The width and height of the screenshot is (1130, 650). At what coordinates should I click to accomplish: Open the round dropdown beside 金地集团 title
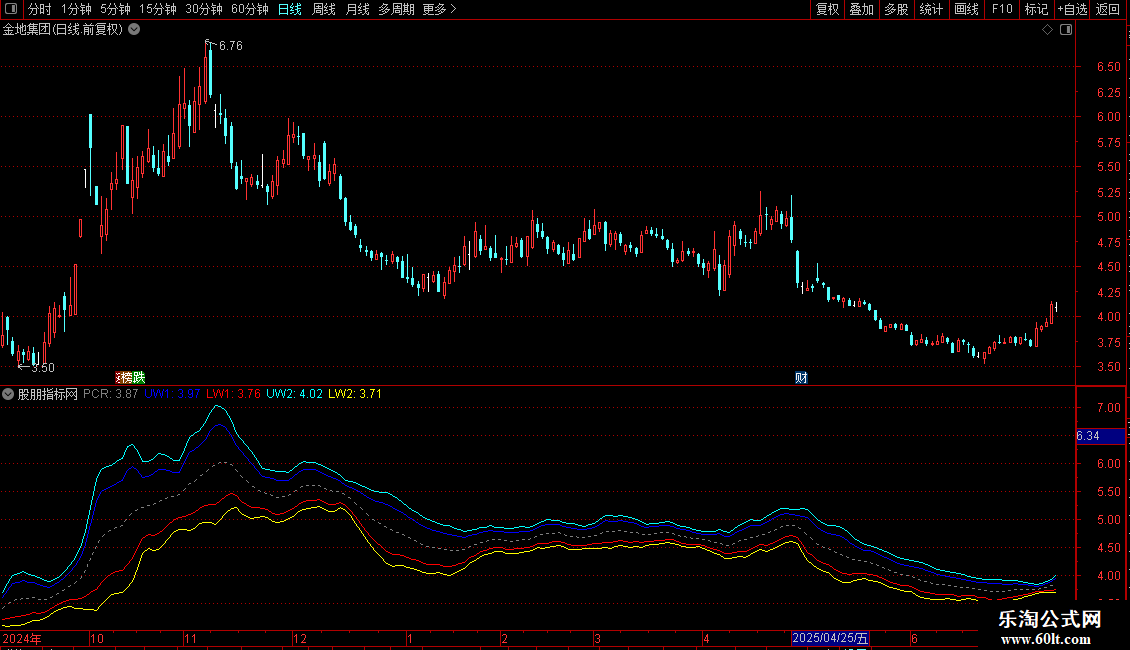134,29
